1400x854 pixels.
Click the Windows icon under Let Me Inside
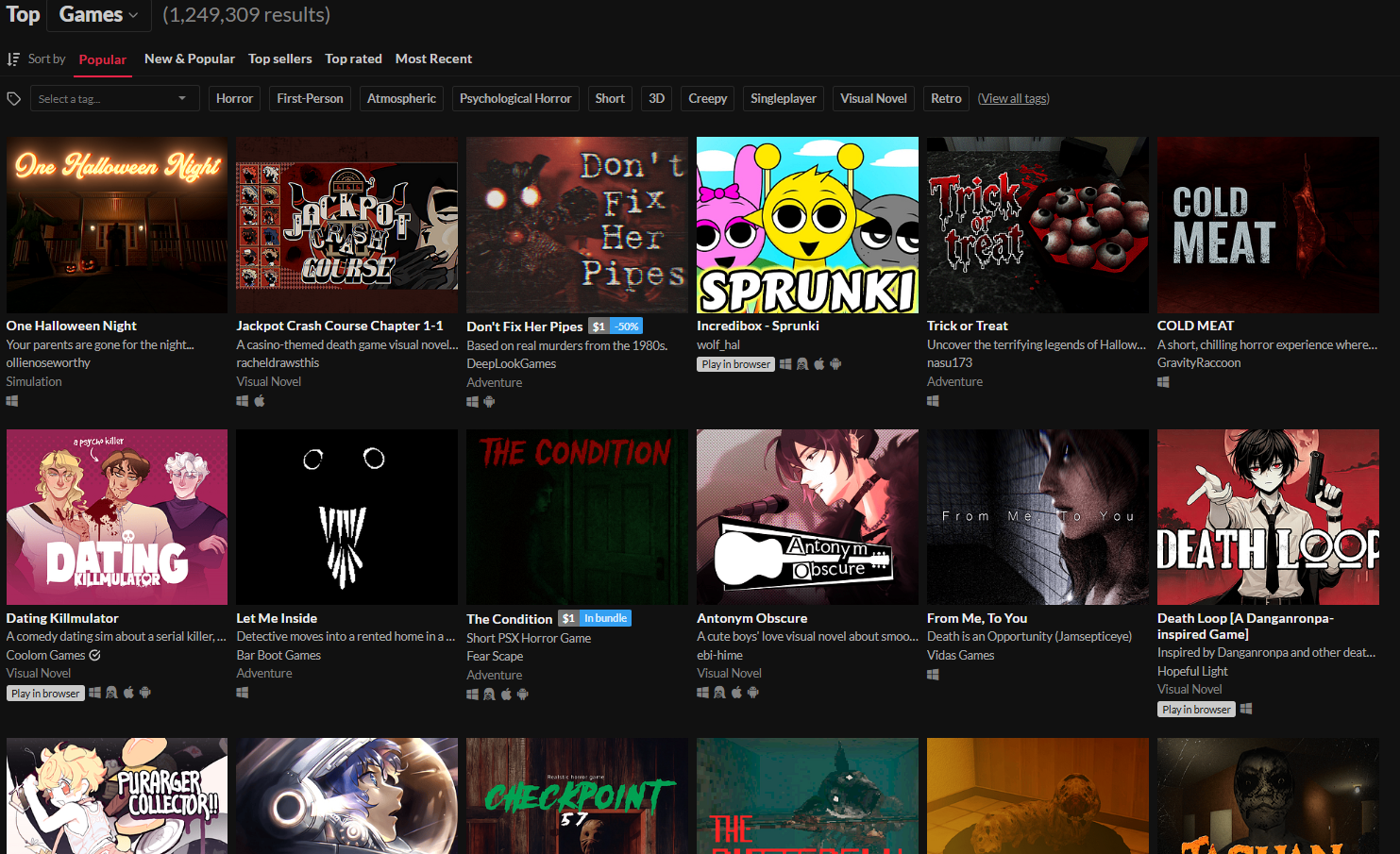click(243, 693)
